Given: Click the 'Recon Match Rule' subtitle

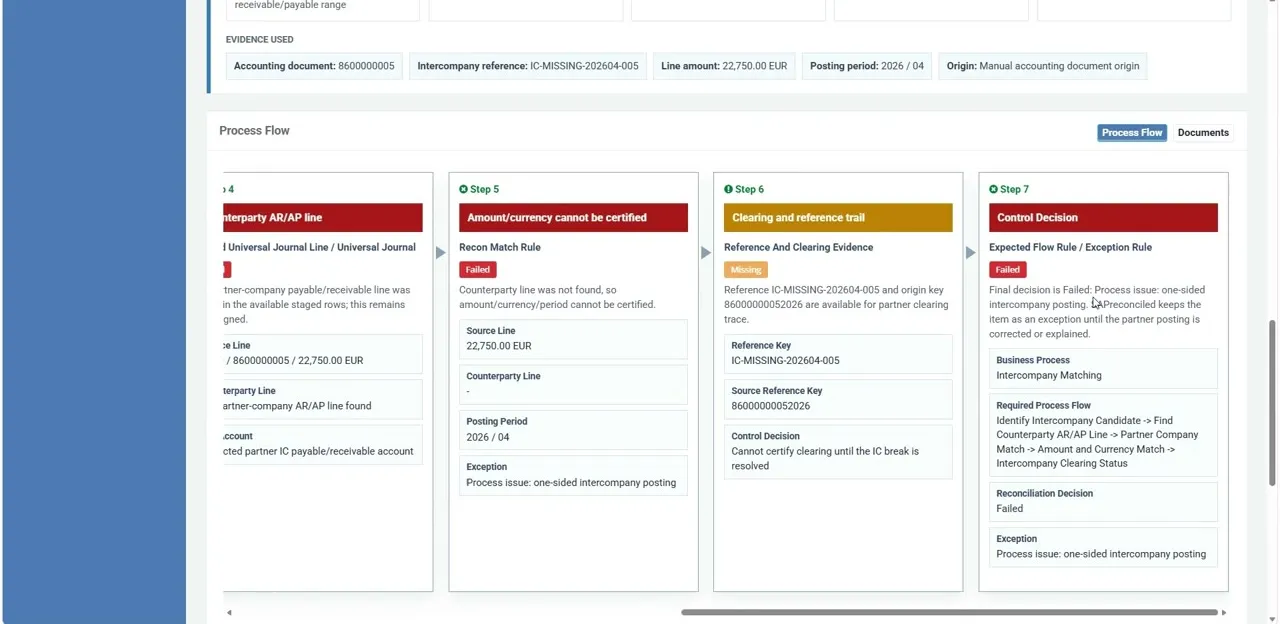Looking at the screenshot, I should click(500, 247).
